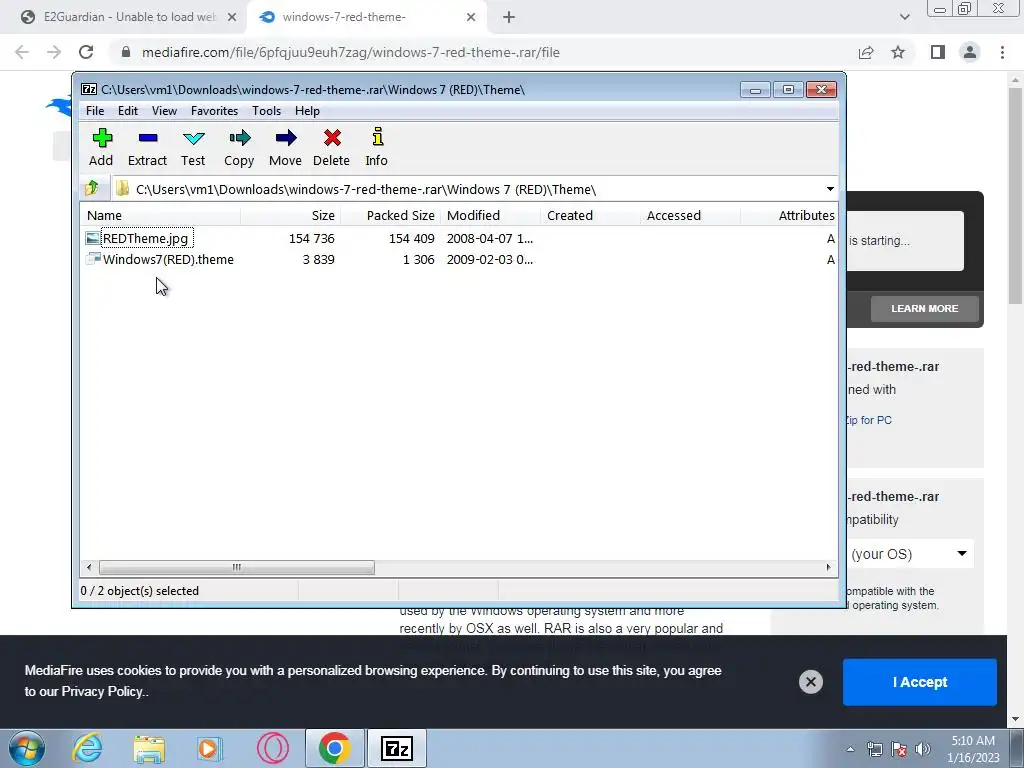Open the Chrome tab search chevron
This screenshot has height=768, width=1024.
(904, 17)
